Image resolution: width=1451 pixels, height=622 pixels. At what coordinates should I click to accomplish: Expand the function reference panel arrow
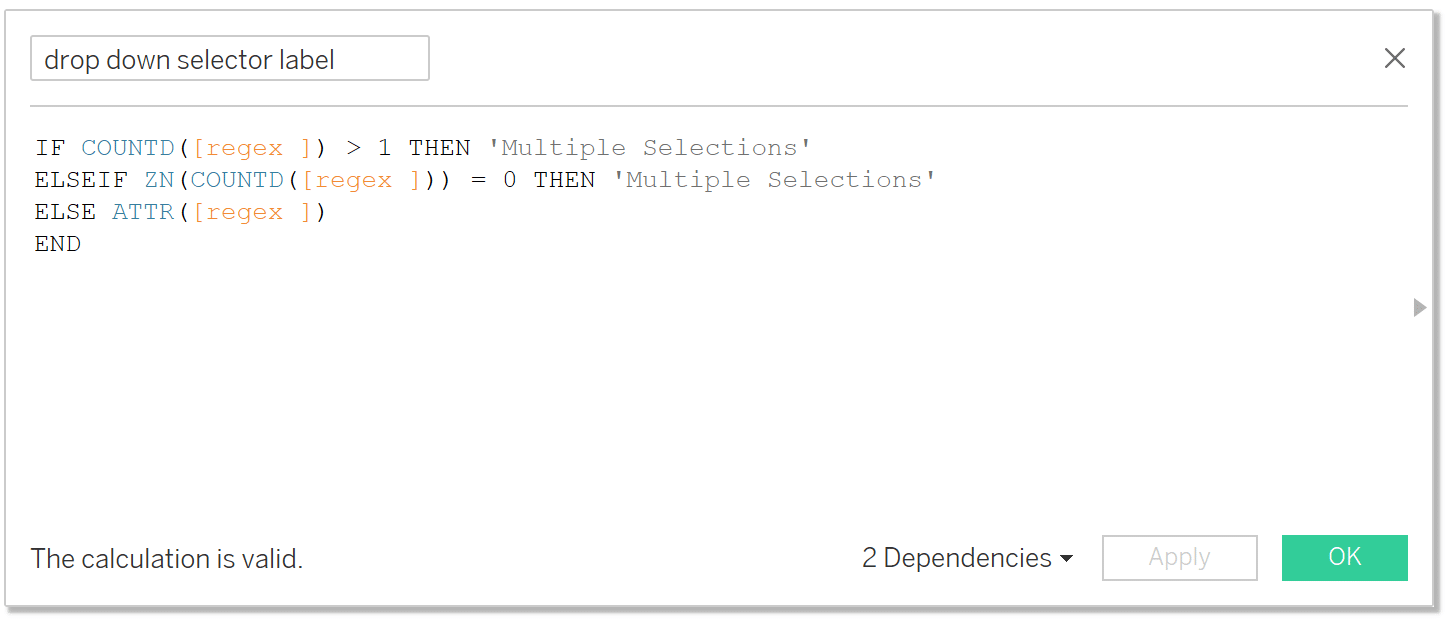click(x=1419, y=308)
